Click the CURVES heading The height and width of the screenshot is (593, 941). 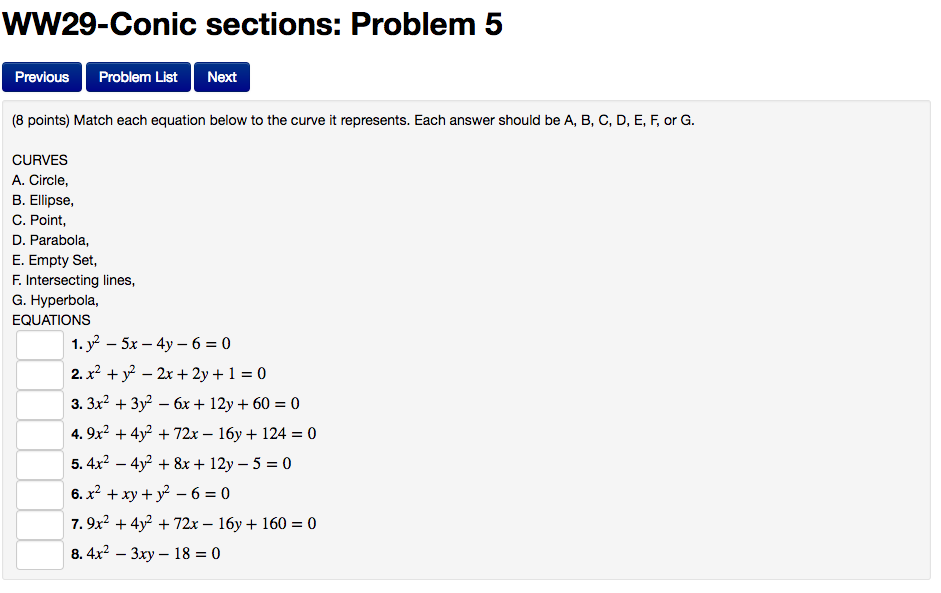pyautogui.click(x=39, y=160)
